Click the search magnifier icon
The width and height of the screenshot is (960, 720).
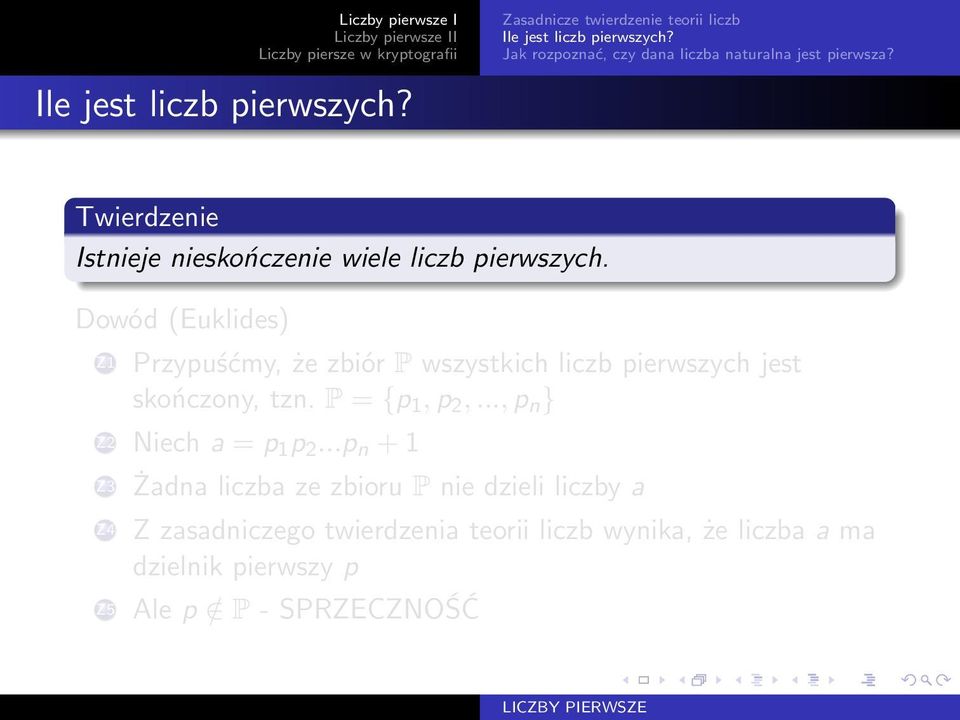pyautogui.click(x=926, y=680)
